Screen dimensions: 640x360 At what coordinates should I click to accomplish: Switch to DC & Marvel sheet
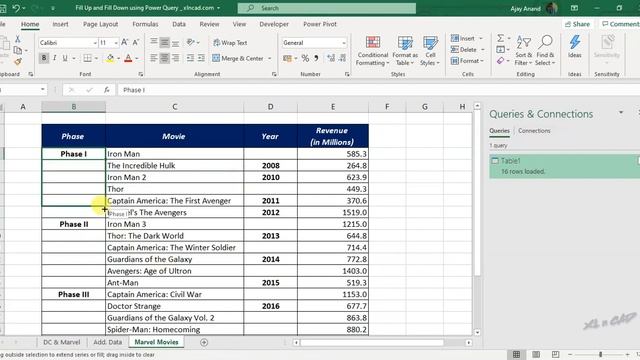(62, 342)
